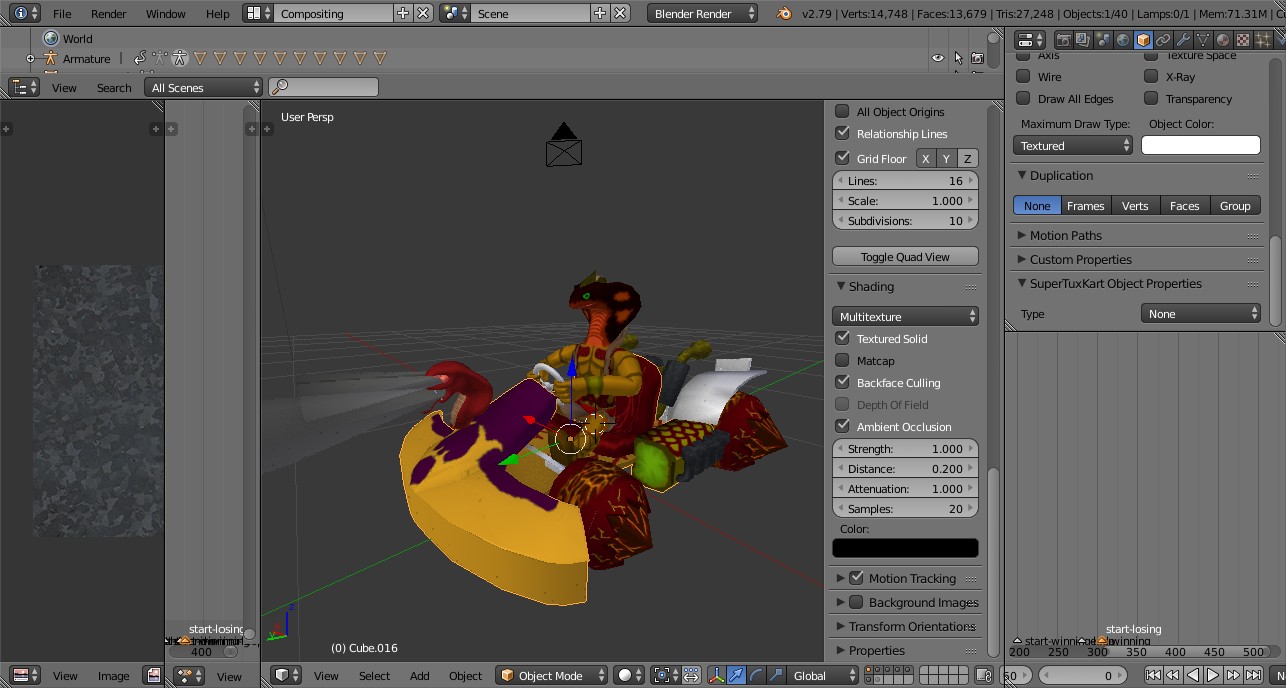The image size is (1286, 688).
Task: Select Faces duplication option
Action: point(1184,206)
